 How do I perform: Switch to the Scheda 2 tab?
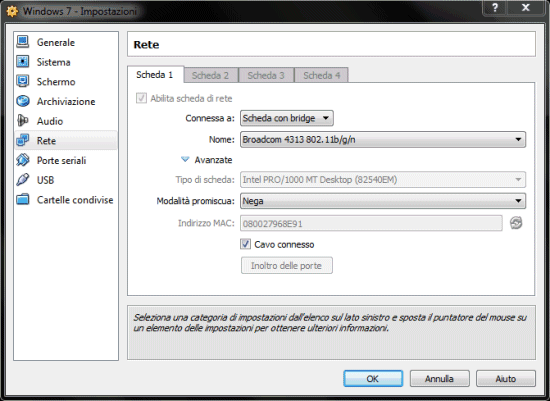(210, 75)
